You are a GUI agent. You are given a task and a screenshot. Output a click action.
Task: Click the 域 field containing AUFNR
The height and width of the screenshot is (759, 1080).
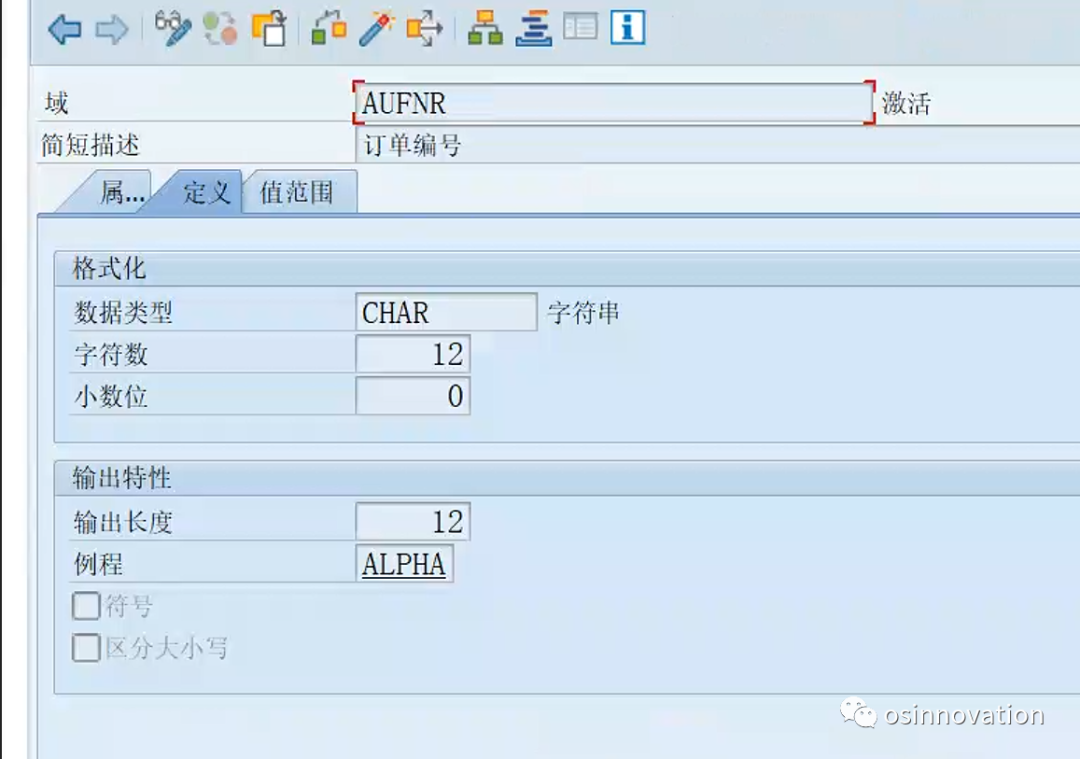[x=614, y=103]
